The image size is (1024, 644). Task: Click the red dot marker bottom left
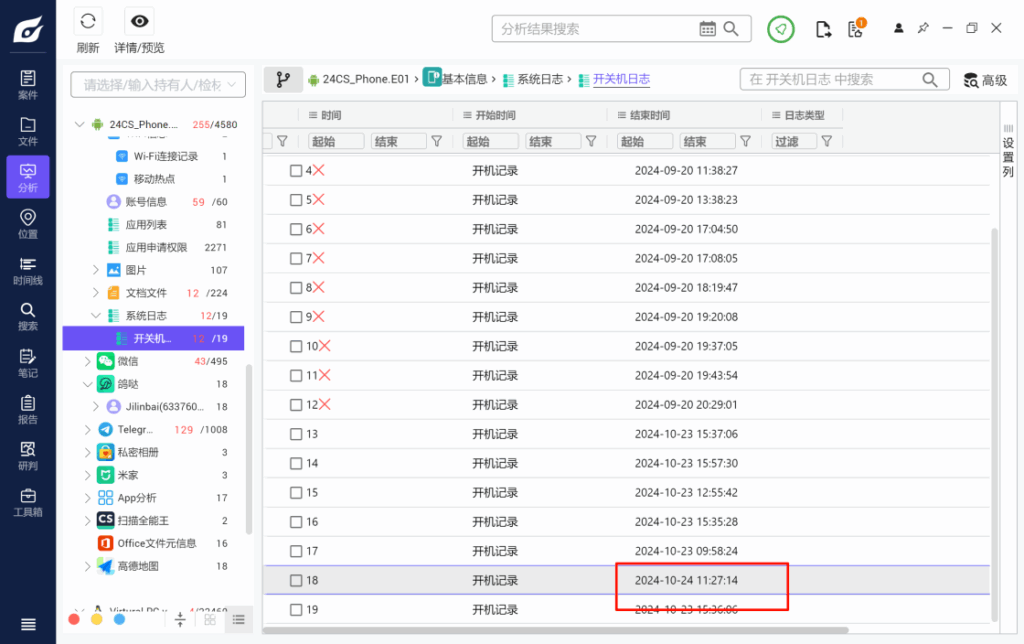(x=72, y=619)
